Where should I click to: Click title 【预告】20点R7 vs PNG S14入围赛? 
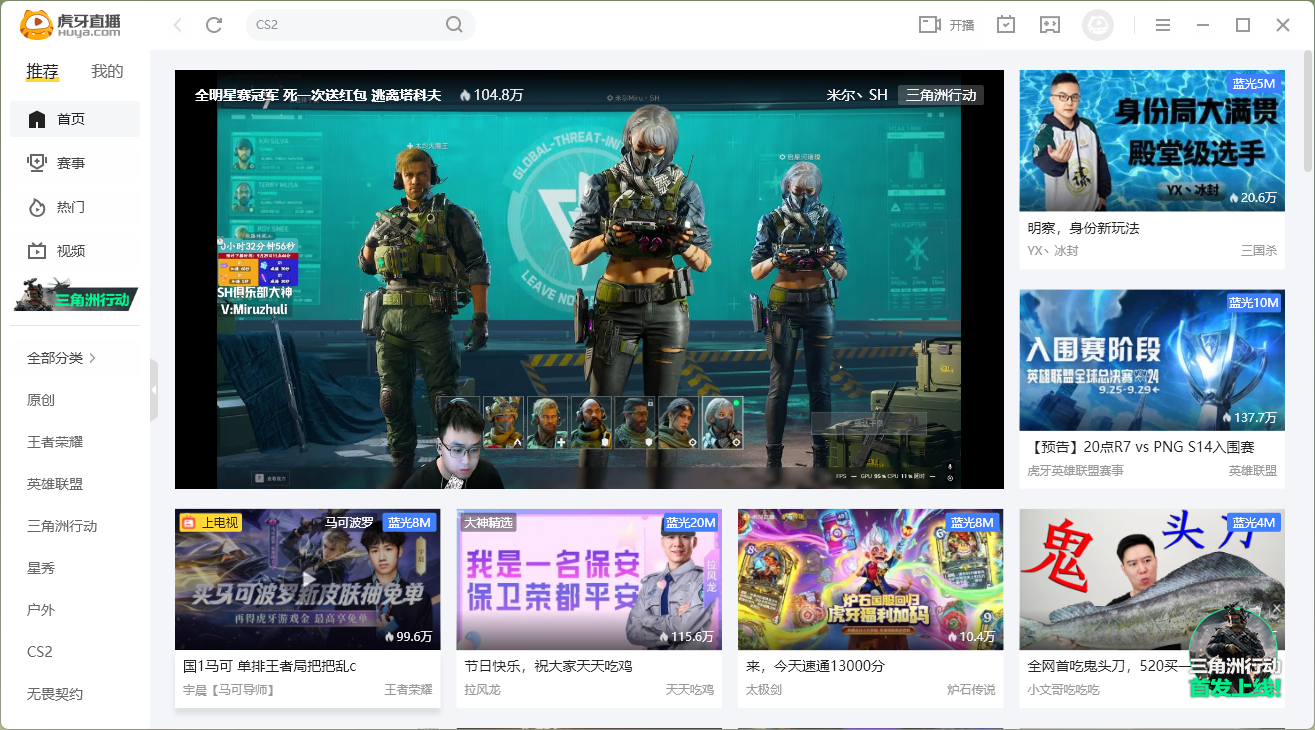click(1141, 447)
